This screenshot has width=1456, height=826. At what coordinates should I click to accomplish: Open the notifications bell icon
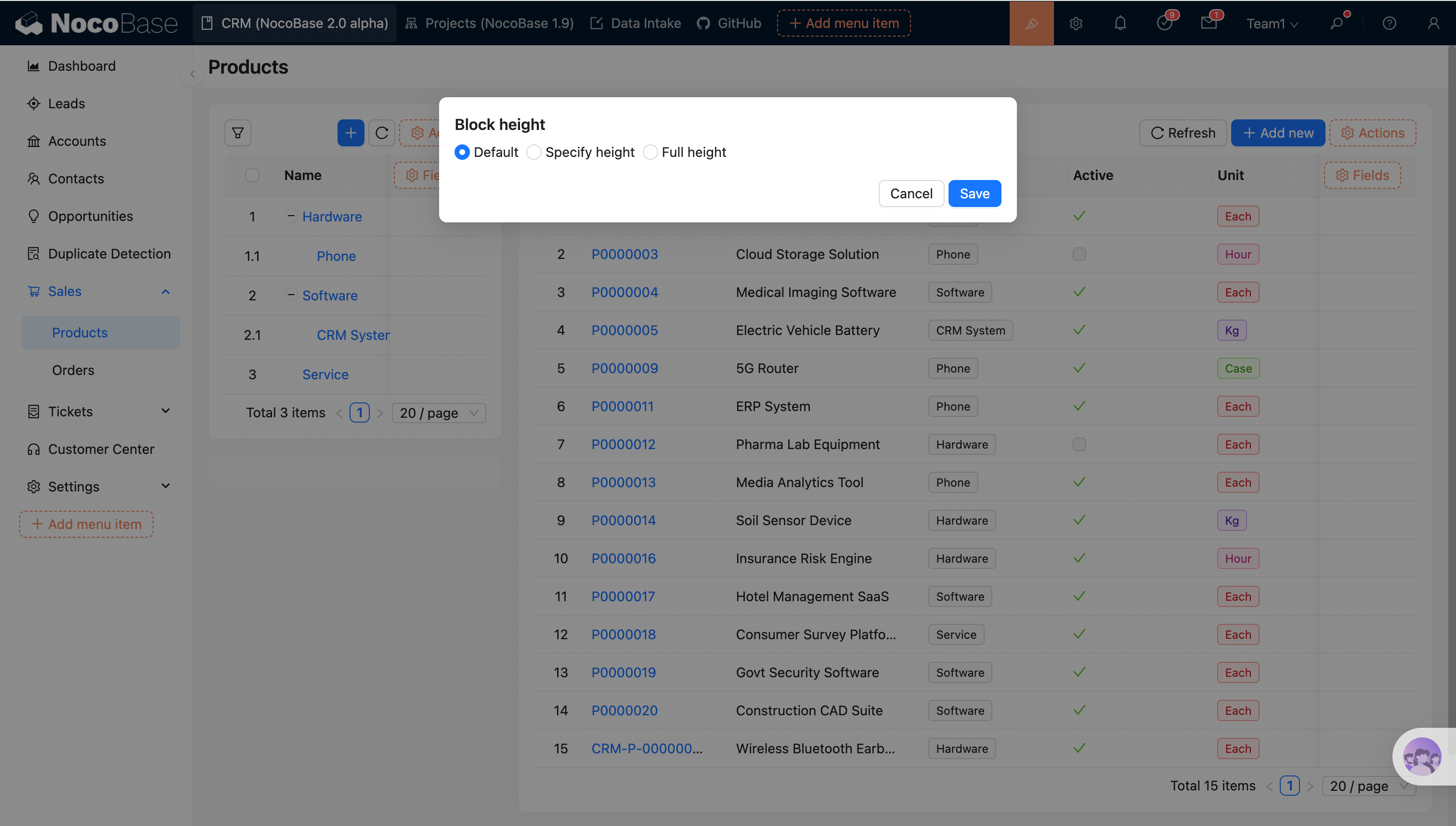coord(1119,23)
